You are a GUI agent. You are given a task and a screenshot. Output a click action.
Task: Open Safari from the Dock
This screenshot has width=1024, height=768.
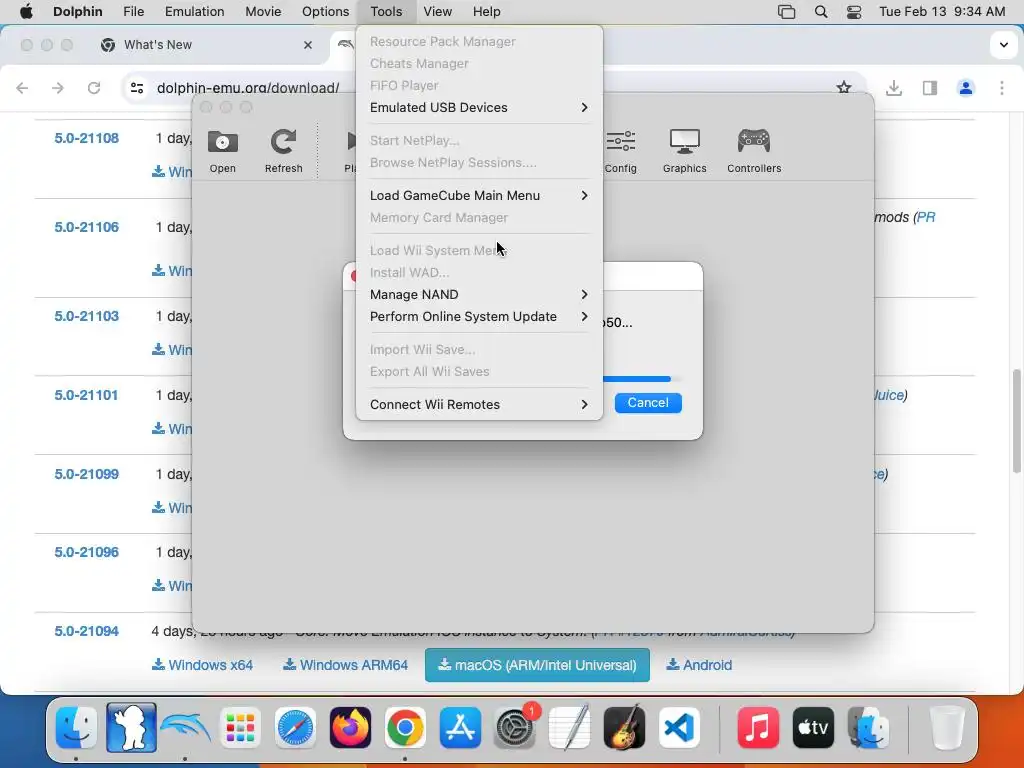[x=295, y=727]
